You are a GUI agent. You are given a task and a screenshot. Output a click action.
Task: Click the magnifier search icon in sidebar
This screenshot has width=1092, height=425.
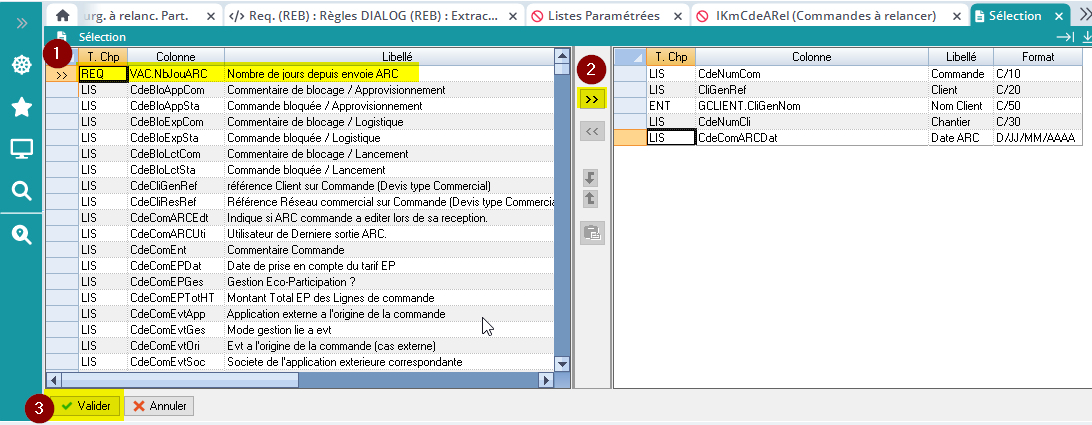click(21, 191)
